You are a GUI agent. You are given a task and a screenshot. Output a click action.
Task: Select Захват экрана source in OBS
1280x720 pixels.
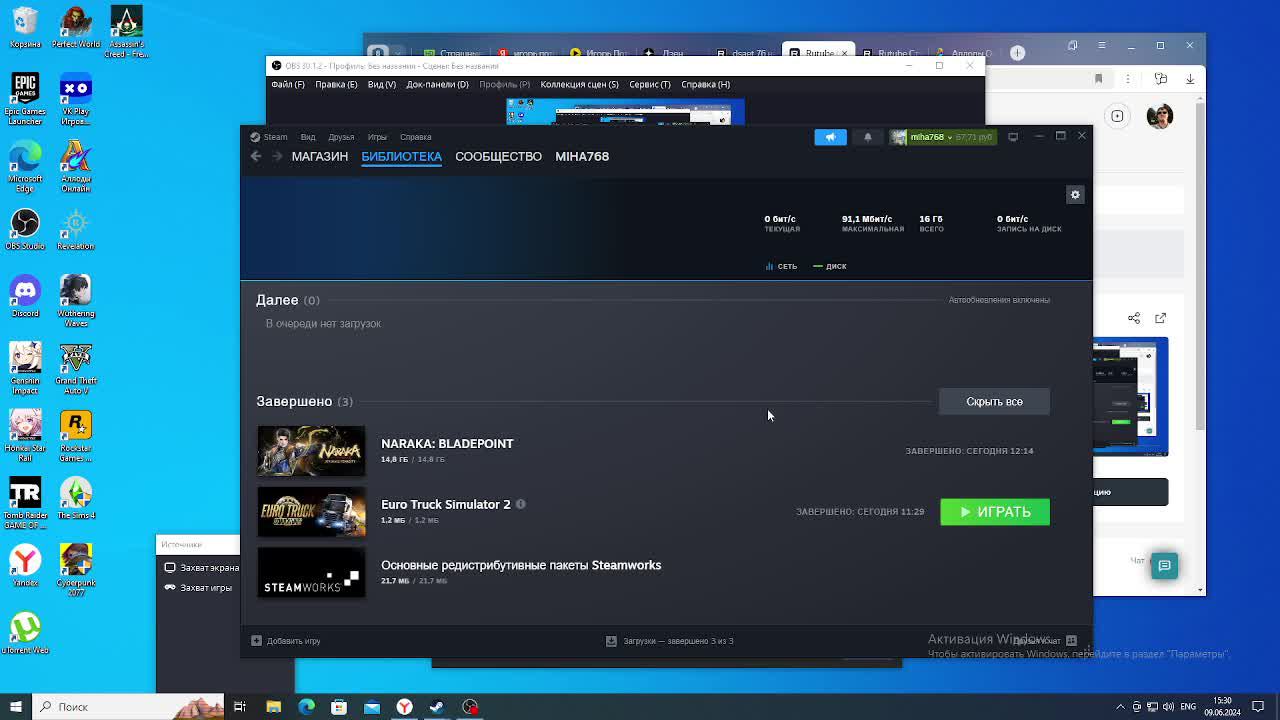[208, 567]
